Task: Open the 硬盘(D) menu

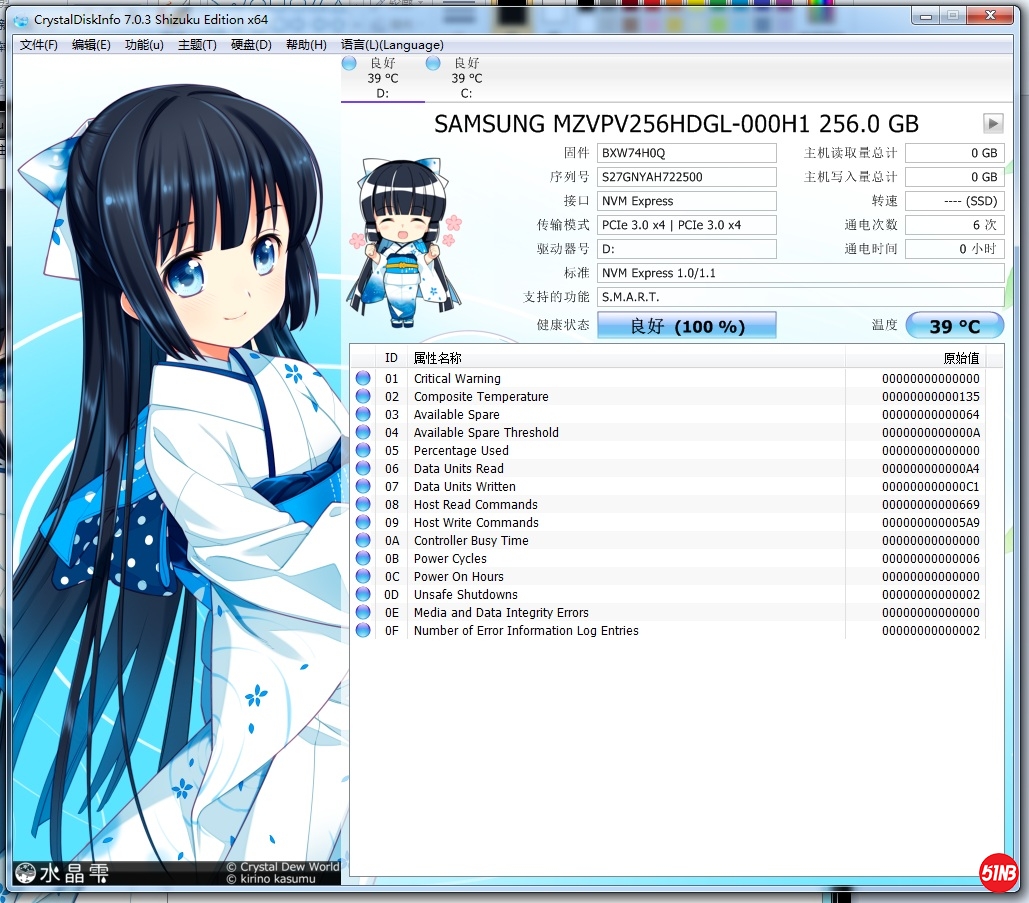Action: [x=251, y=45]
